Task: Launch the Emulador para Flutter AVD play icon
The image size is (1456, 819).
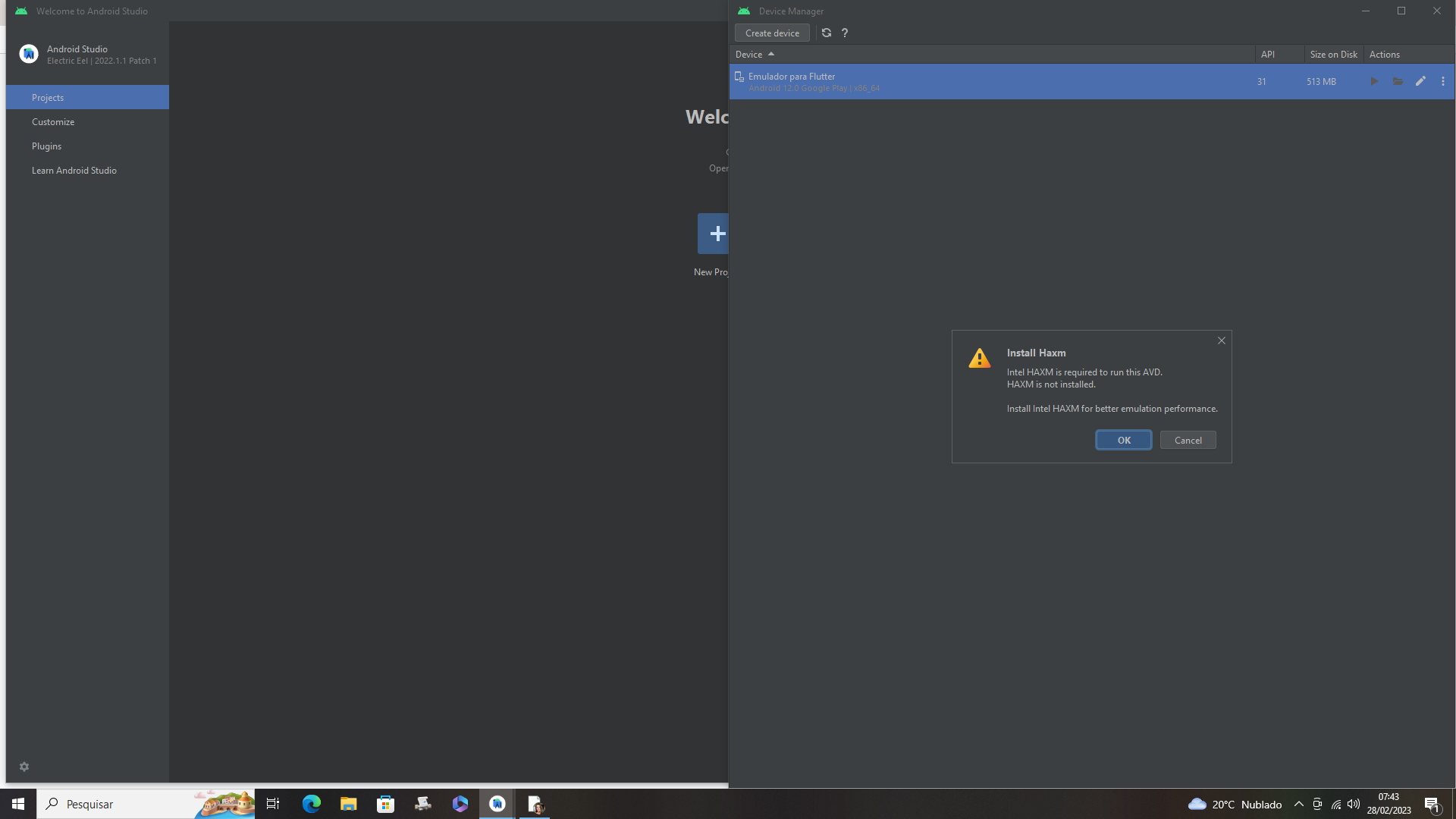Action: (1374, 81)
